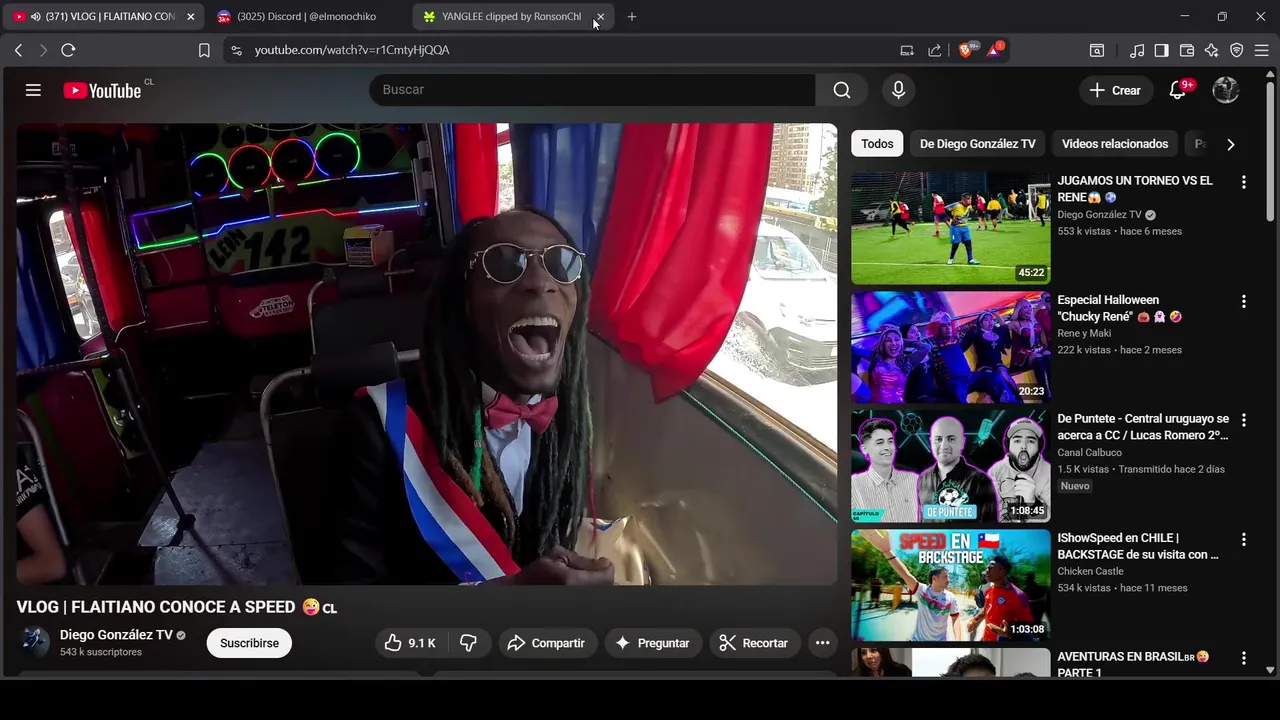Open 'Especial Halloween Chucky René' title
The height and width of the screenshot is (720, 1280).
[x=1120, y=308]
